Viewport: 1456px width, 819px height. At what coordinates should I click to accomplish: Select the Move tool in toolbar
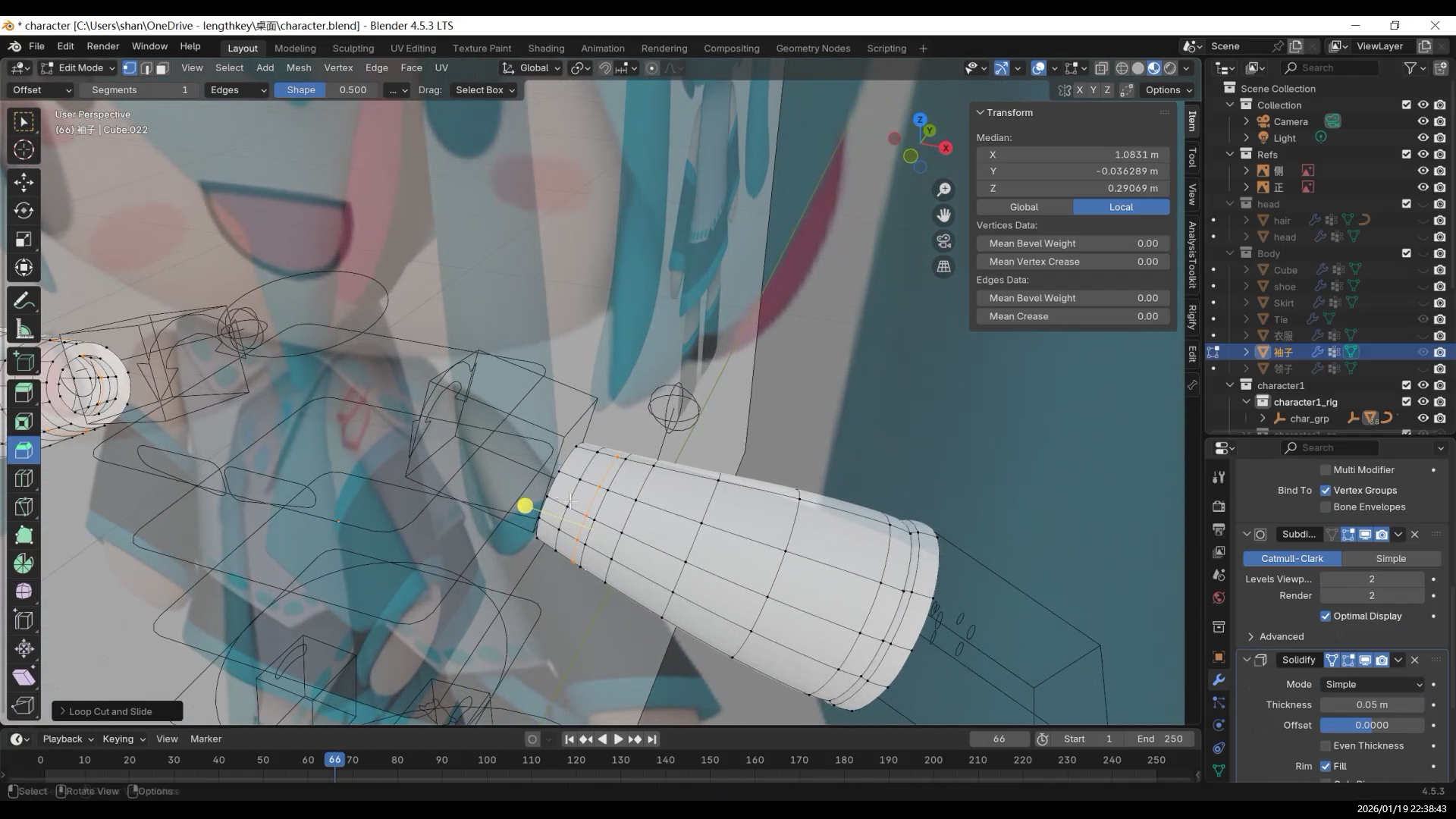tap(24, 182)
